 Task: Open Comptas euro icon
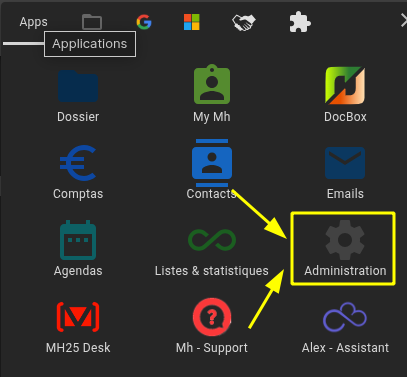78,163
